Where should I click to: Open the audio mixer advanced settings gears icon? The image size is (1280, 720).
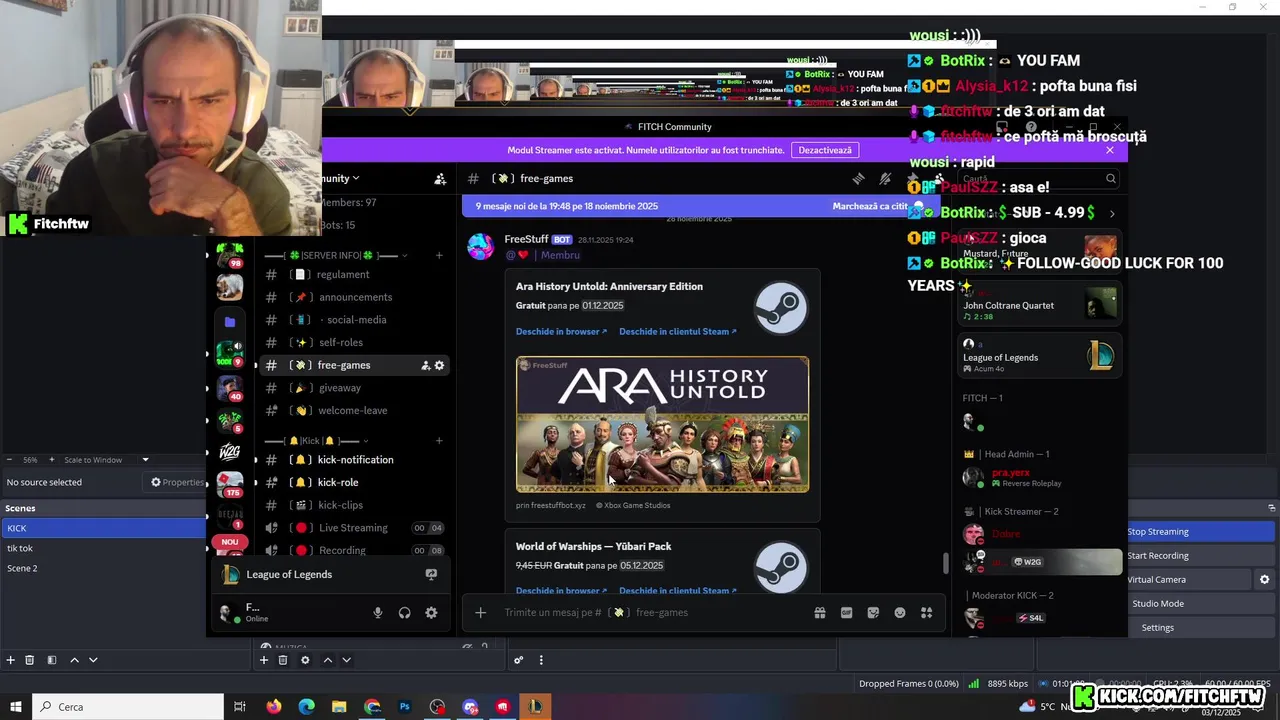click(x=518, y=660)
